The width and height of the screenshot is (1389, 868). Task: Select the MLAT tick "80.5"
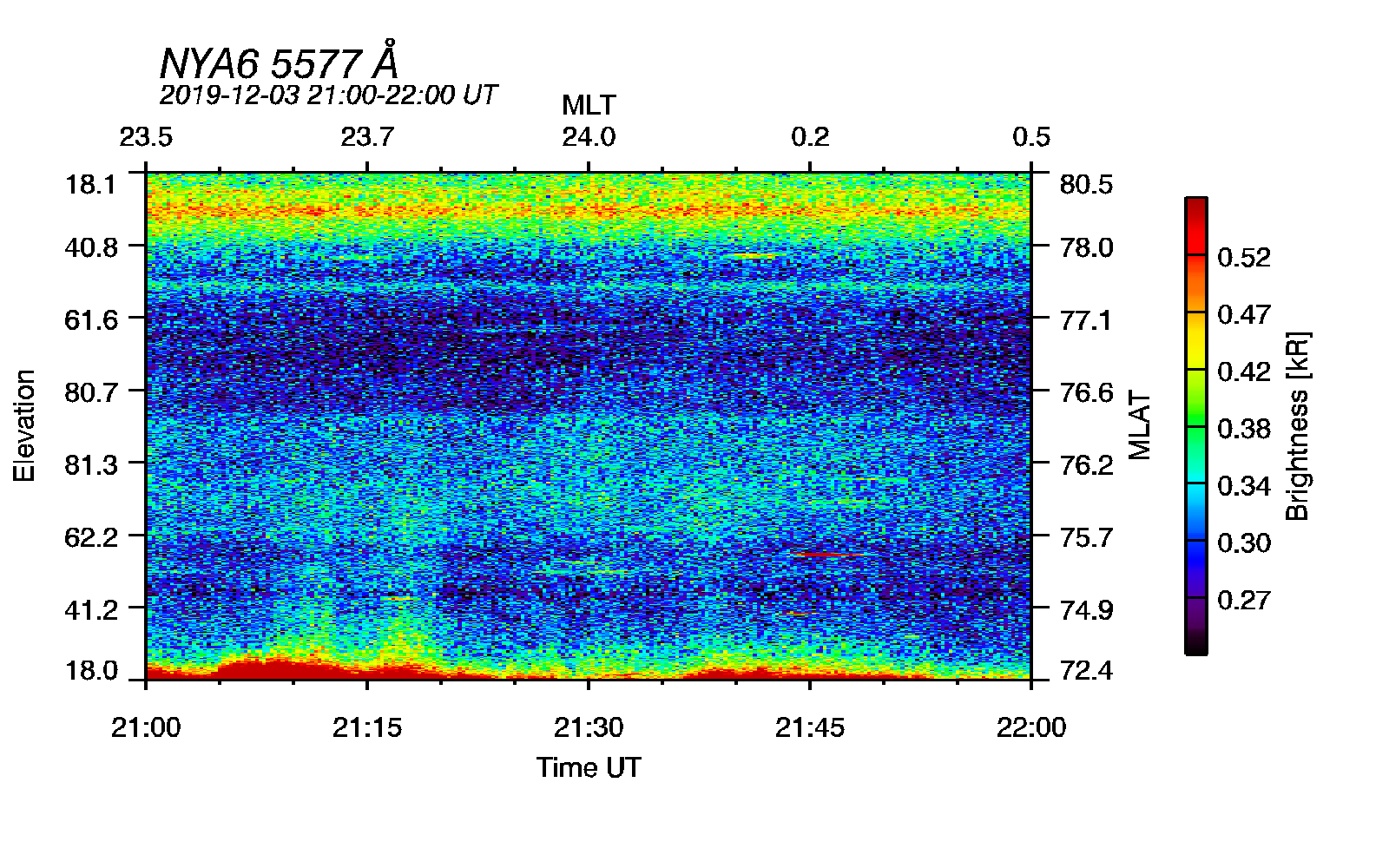point(1086,185)
